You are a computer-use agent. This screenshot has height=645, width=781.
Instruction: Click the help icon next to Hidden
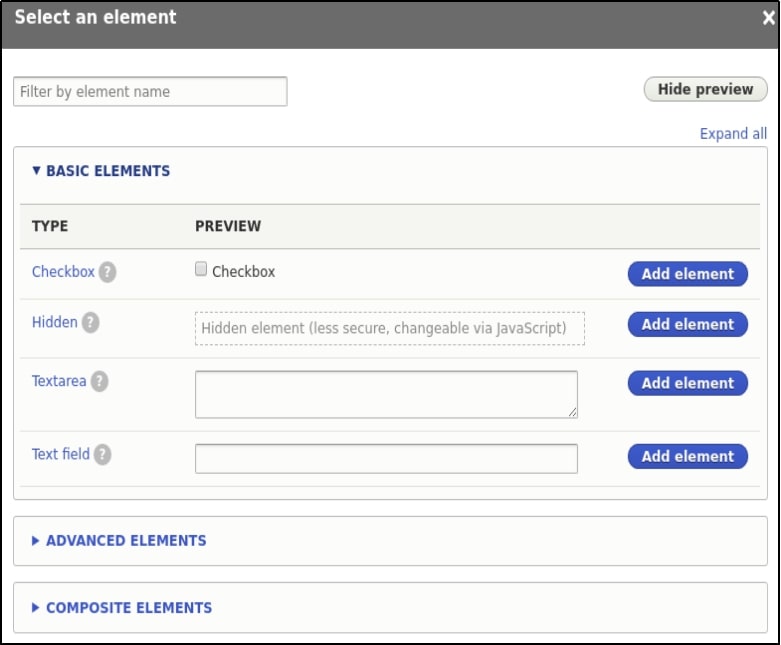click(x=91, y=323)
